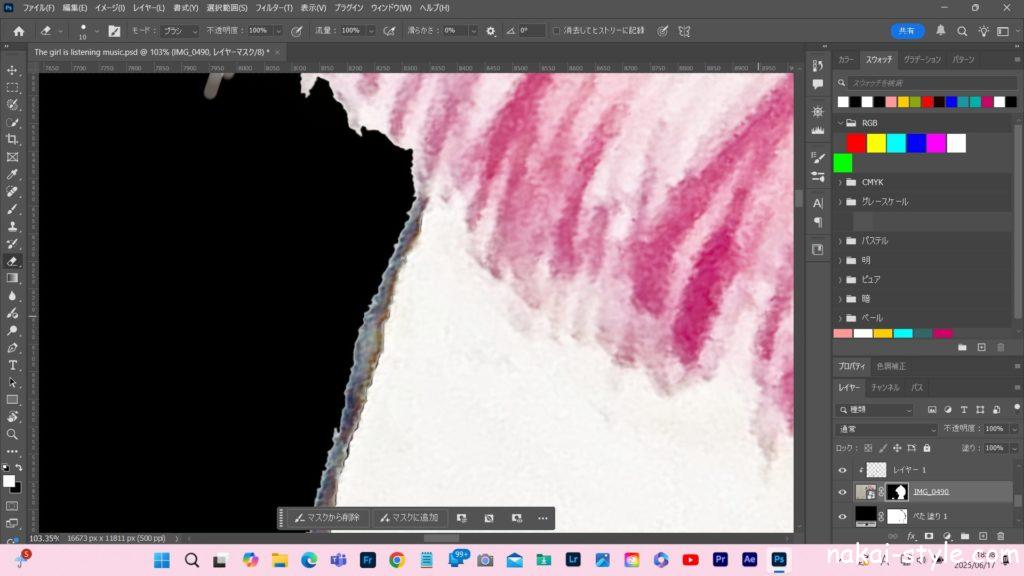Open the eraser モード dropdown

180,31
